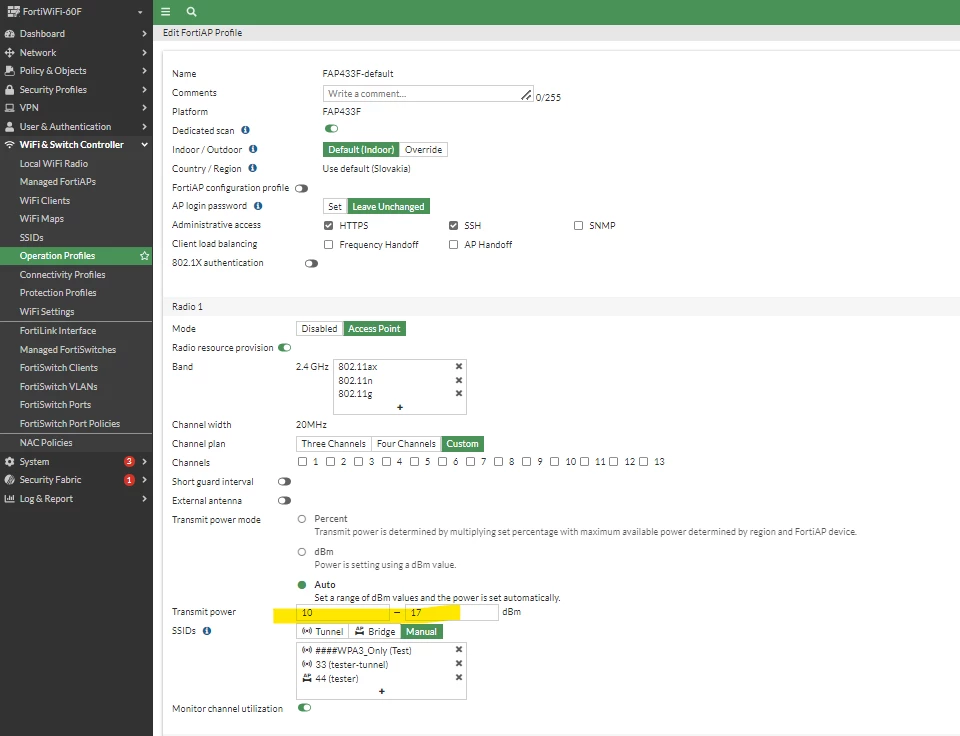Choose the Four Channels channel plan
960x736 pixels.
tap(406, 443)
